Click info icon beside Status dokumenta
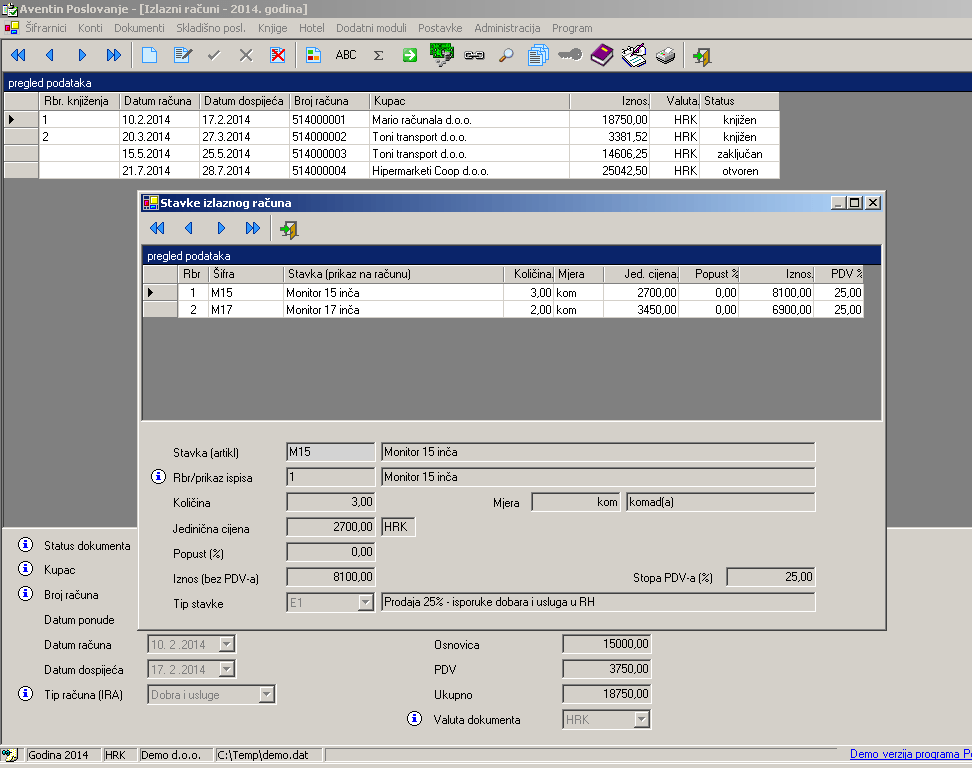Image resolution: width=972 pixels, height=768 pixels. 25,546
